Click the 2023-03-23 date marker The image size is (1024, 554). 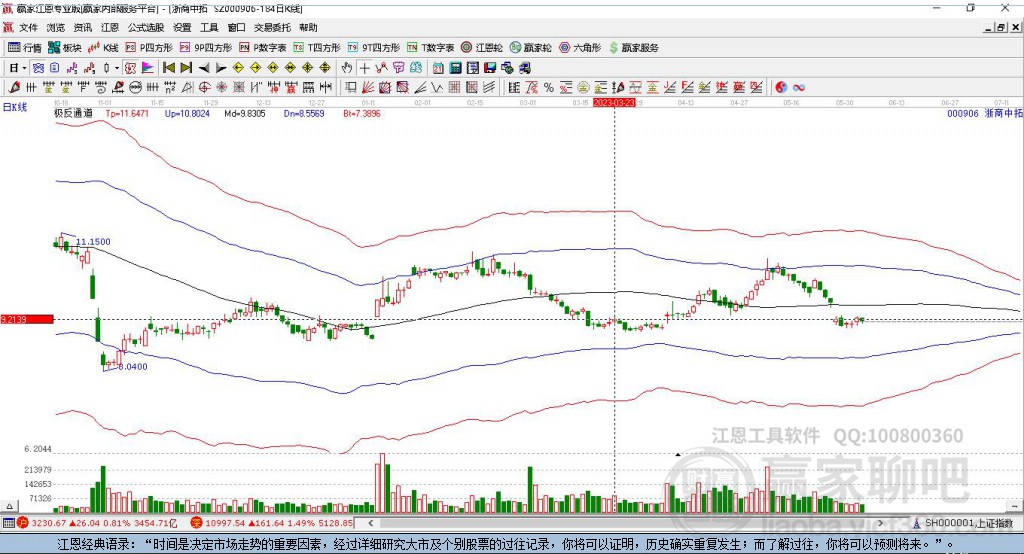[x=614, y=103]
